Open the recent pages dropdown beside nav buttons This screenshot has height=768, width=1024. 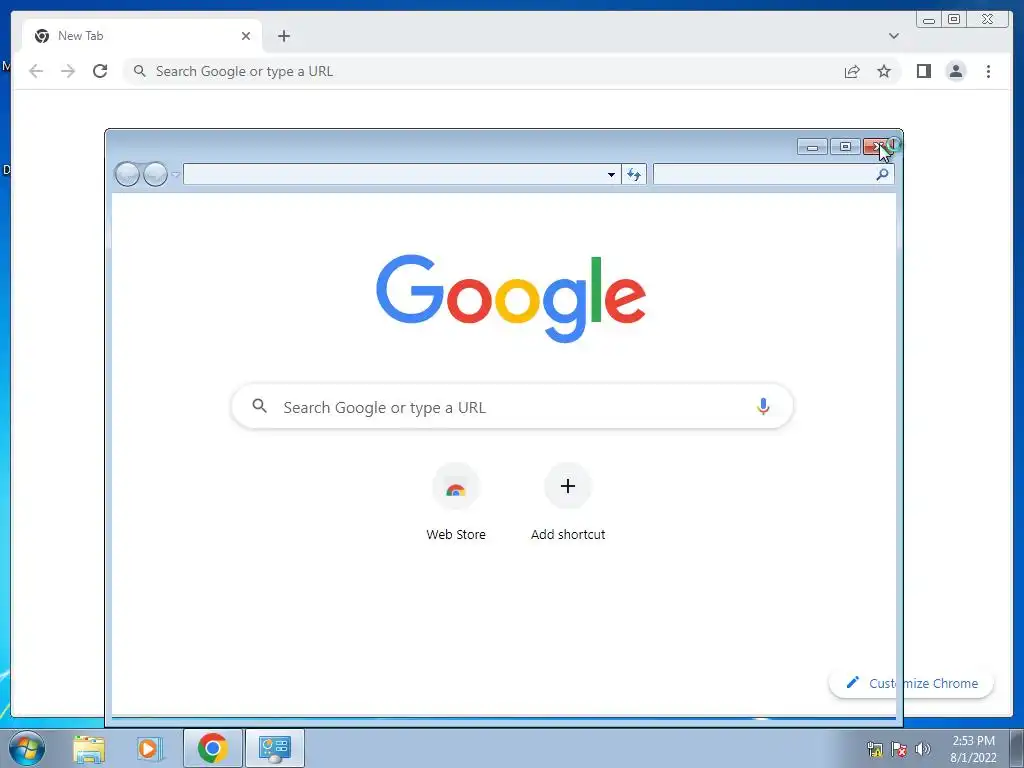[x=175, y=174]
